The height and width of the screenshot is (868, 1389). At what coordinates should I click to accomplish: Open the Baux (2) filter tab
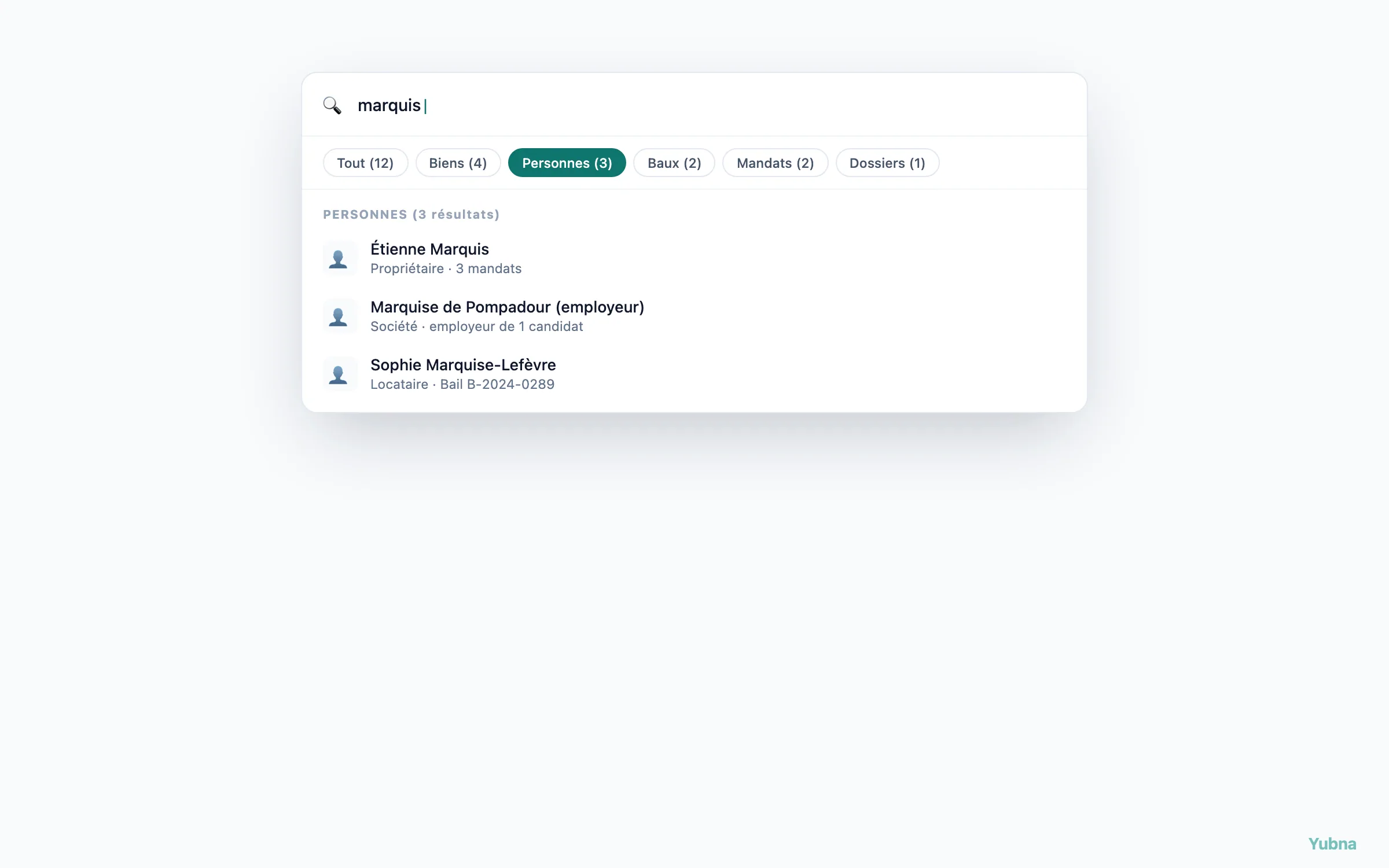tap(674, 163)
